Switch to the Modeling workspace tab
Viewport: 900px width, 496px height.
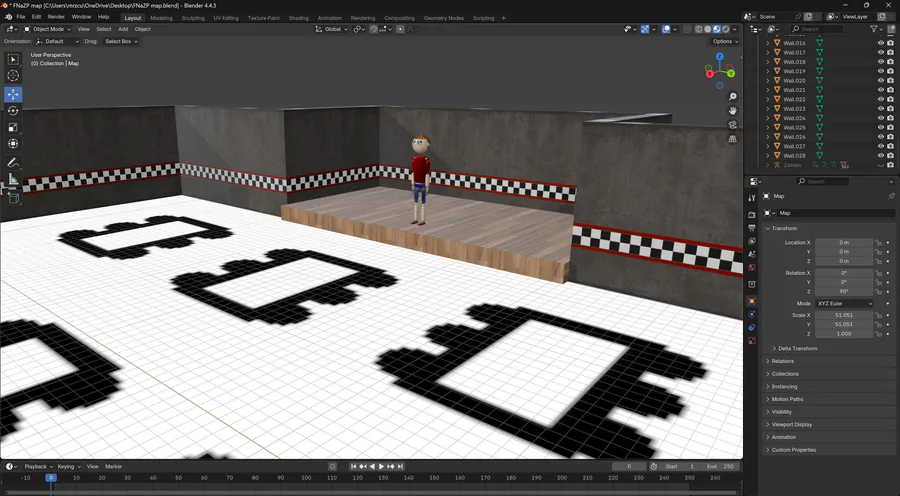(x=161, y=18)
